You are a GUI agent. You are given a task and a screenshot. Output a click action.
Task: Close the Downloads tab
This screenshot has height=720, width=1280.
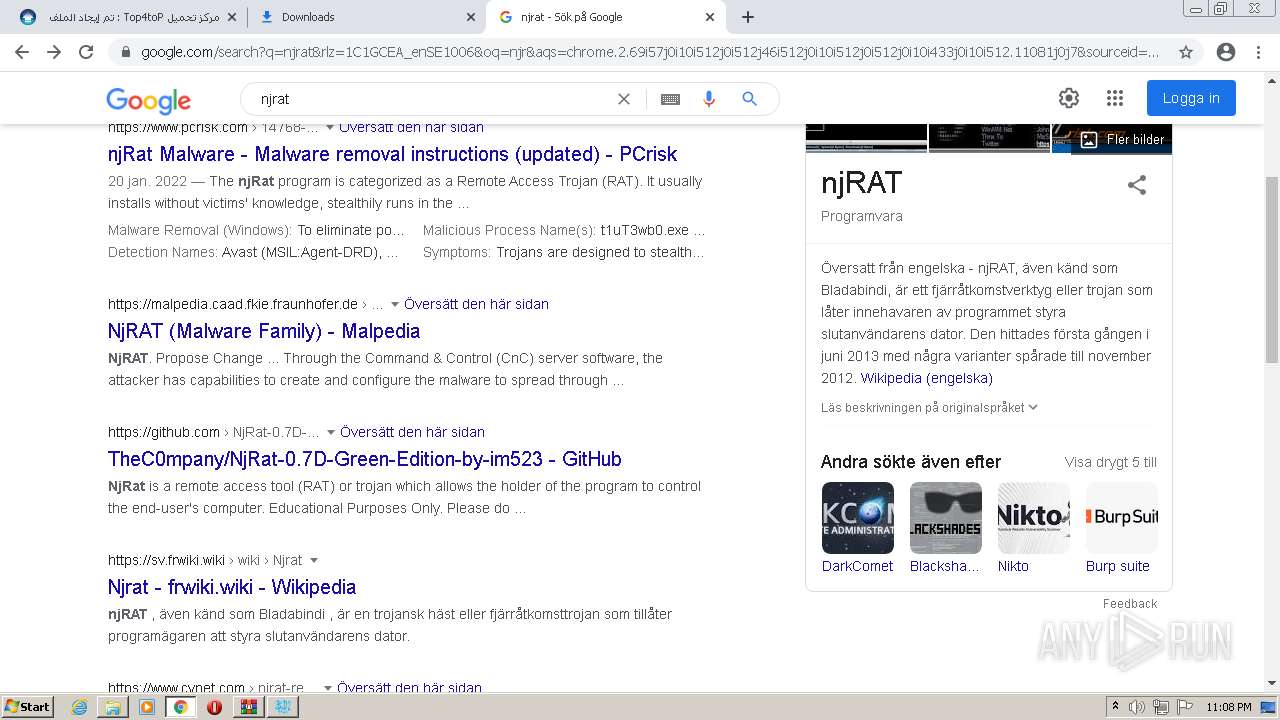coord(471,17)
